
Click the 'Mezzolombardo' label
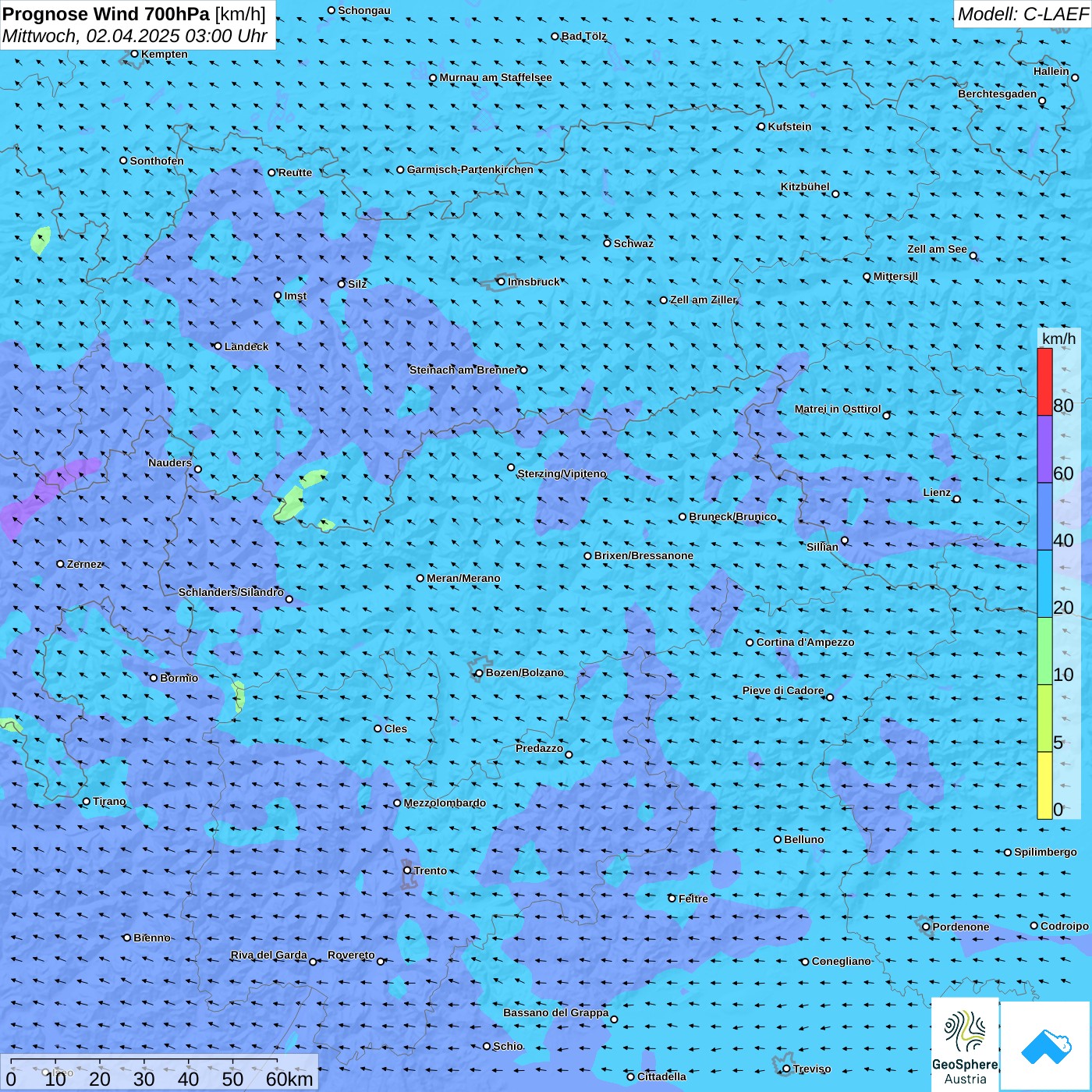pos(445,803)
